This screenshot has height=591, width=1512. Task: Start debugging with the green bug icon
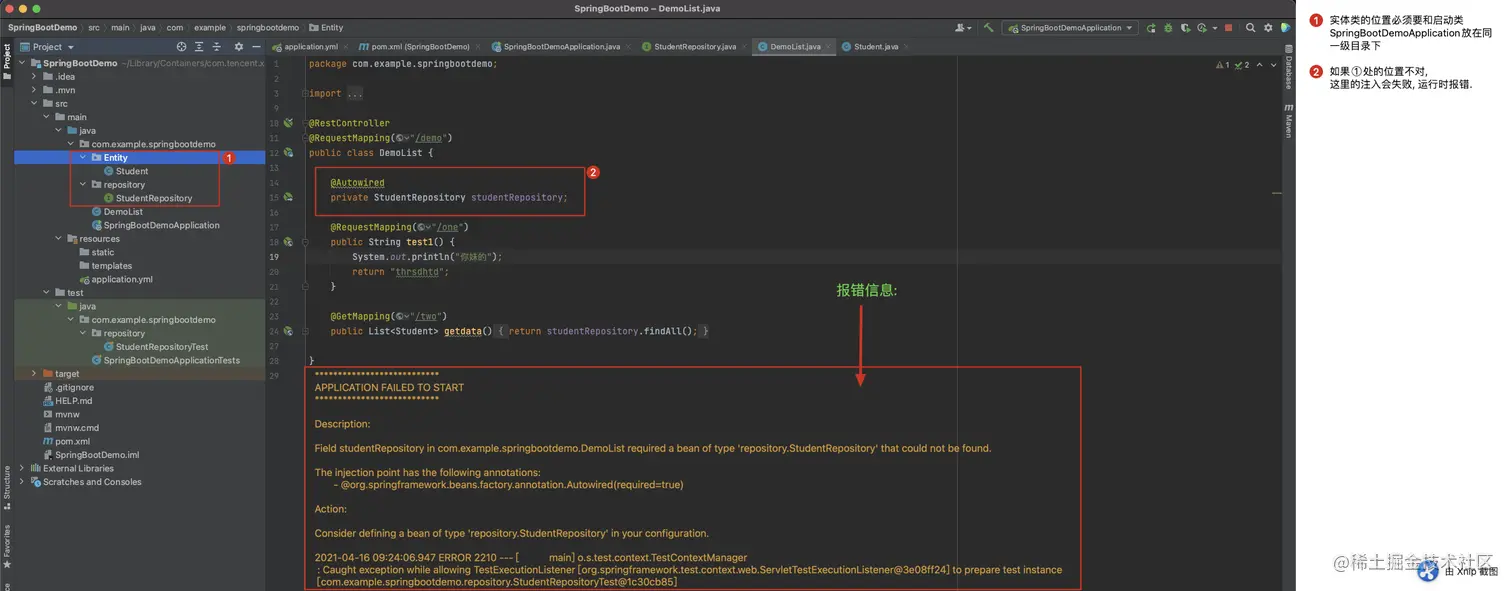coord(1168,28)
